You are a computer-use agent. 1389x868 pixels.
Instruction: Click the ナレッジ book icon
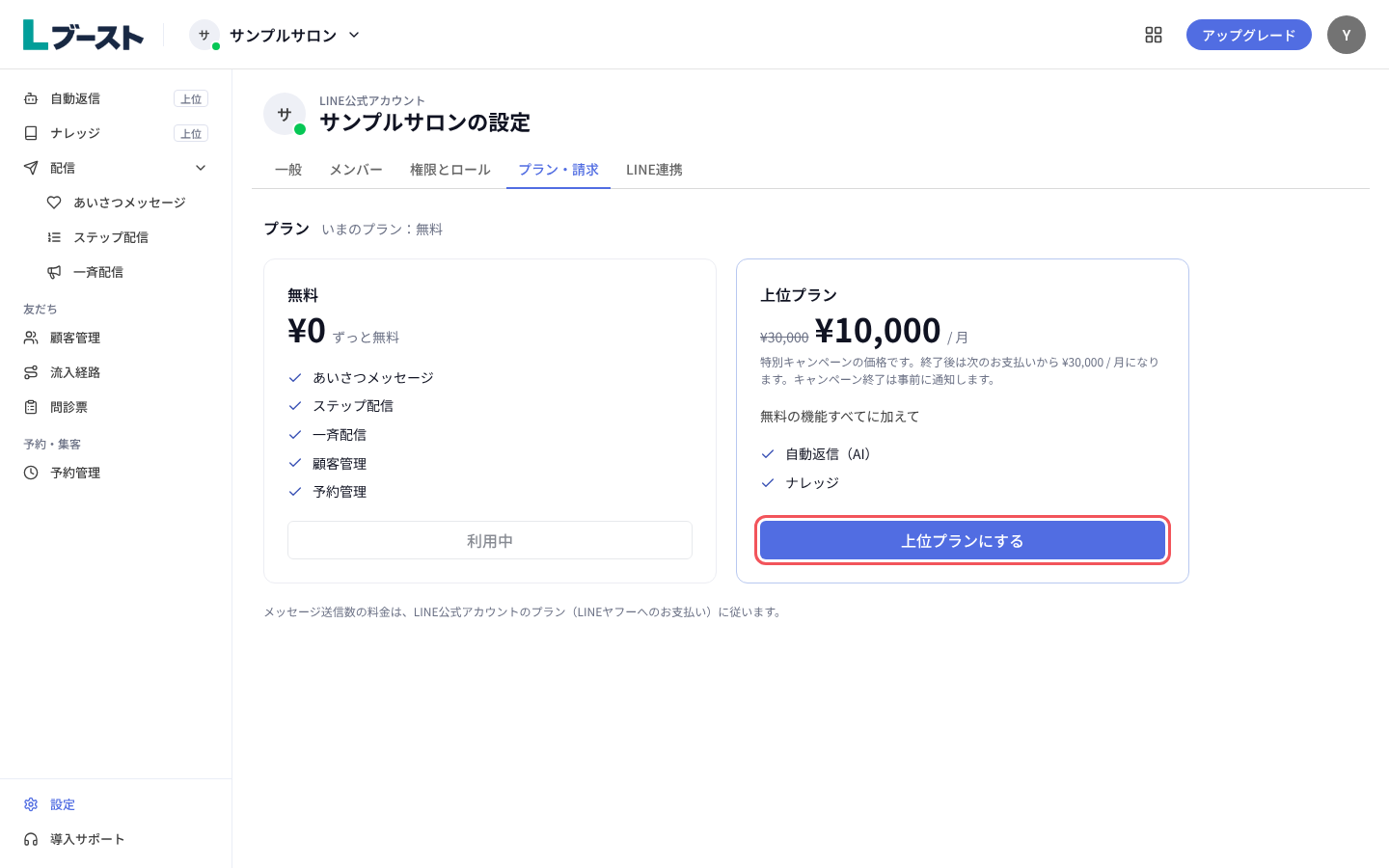pos(31,133)
